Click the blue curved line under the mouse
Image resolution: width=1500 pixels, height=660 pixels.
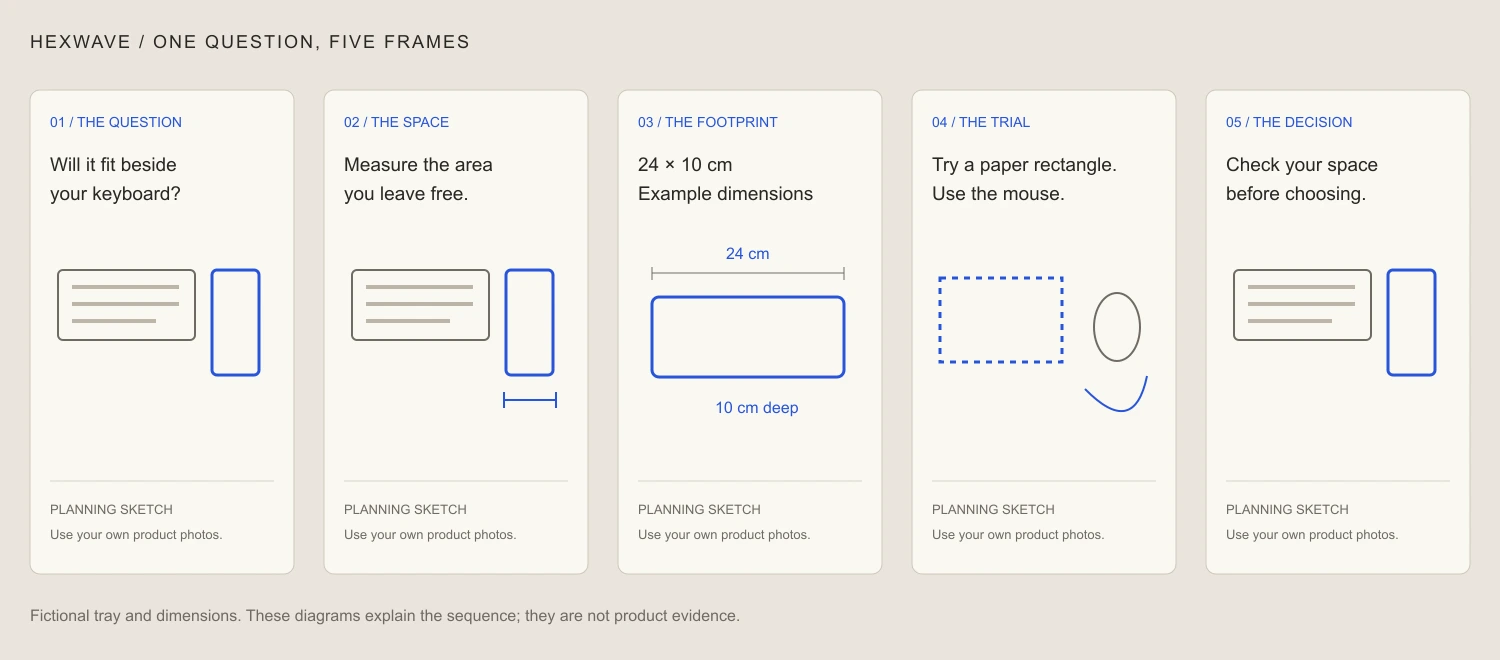(x=1116, y=395)
